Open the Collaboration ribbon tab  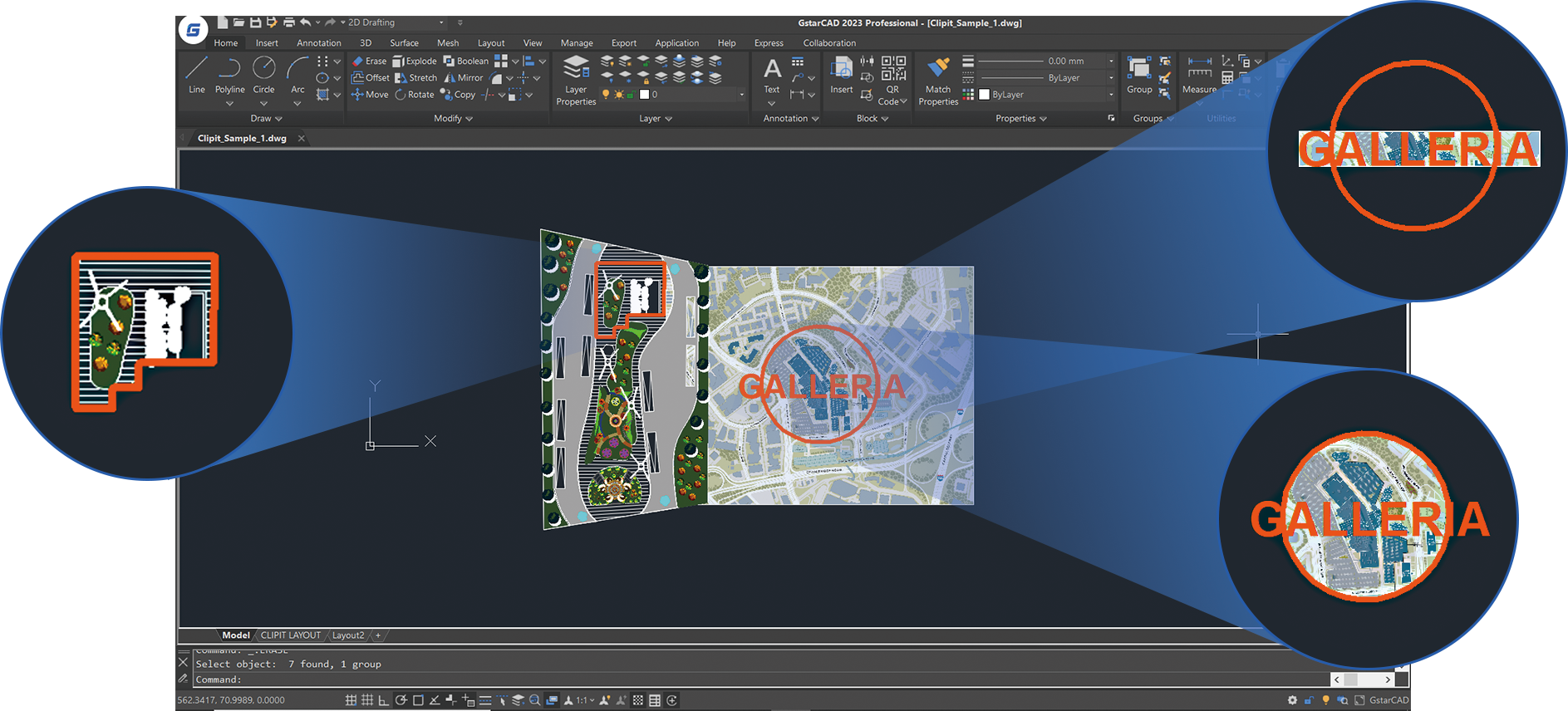point(829,43)
